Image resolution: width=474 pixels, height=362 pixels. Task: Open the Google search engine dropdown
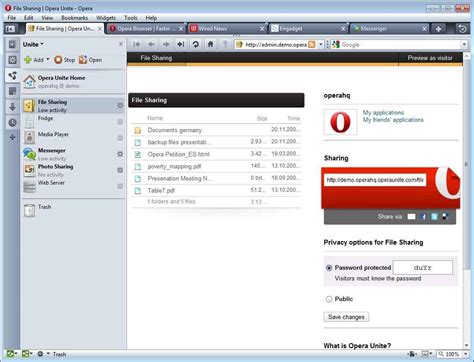click(x=464, y=44)
